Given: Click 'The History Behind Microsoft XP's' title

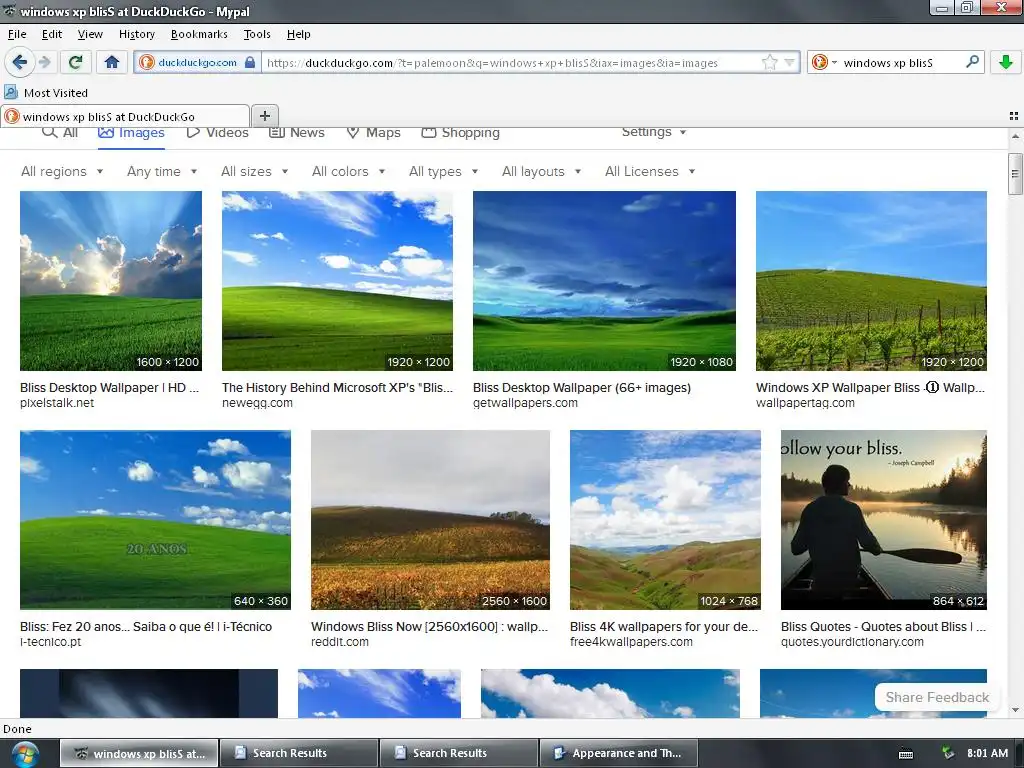Looking at the screenshot, I should [x=337, y=387].
